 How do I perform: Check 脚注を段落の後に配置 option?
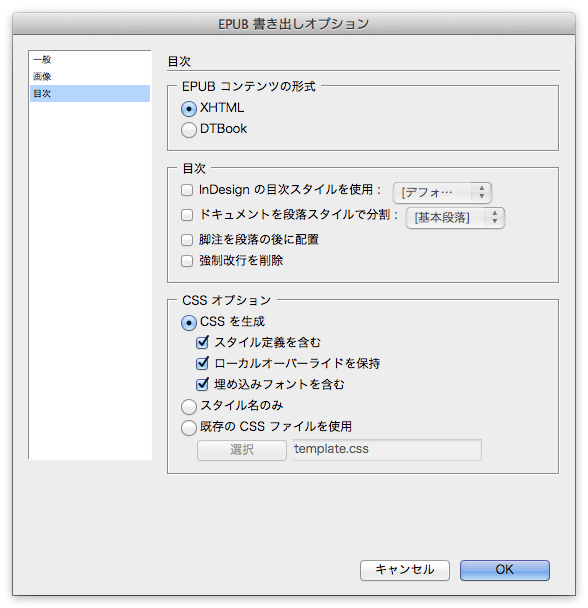187,240
